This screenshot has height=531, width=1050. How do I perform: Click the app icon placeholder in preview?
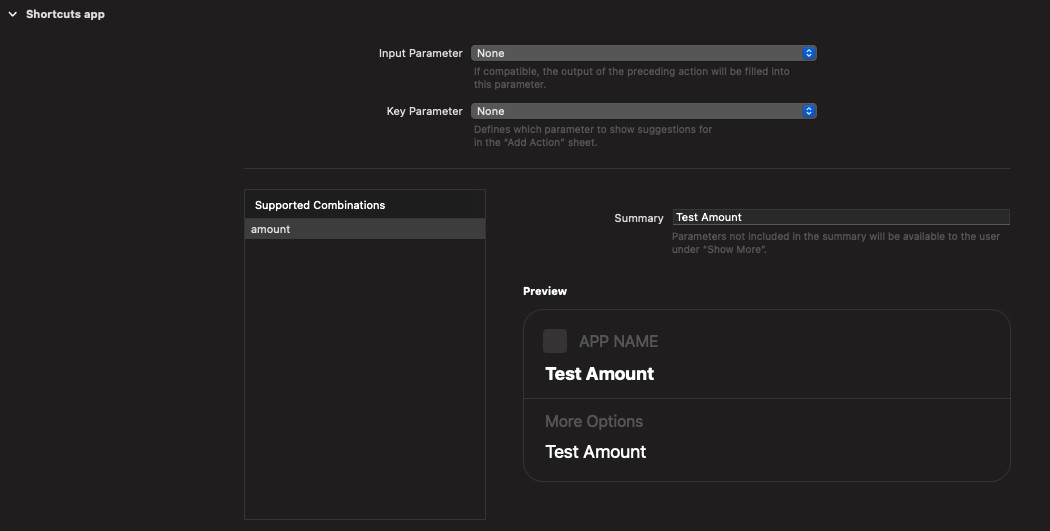554,341
